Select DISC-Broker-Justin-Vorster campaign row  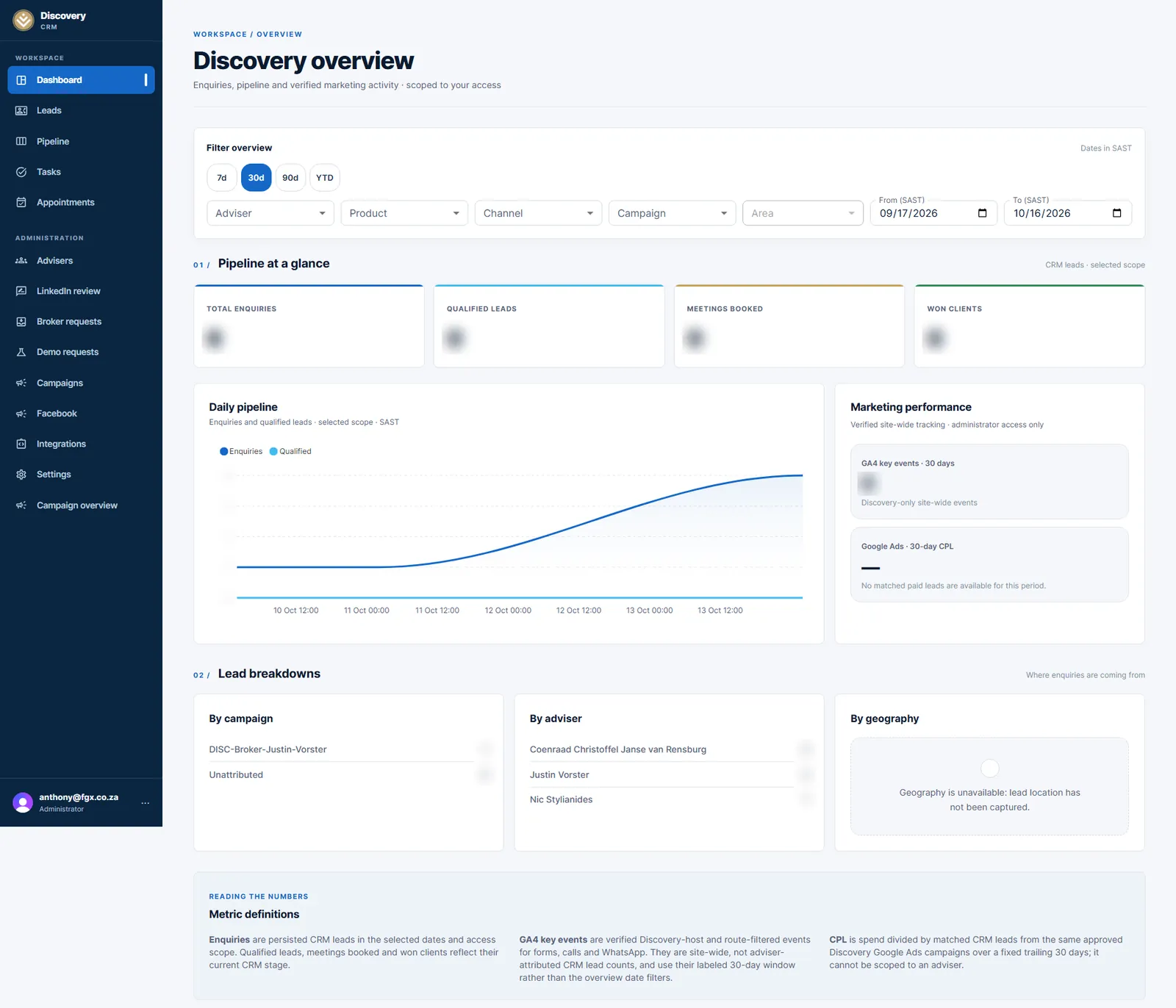(350, 749)
